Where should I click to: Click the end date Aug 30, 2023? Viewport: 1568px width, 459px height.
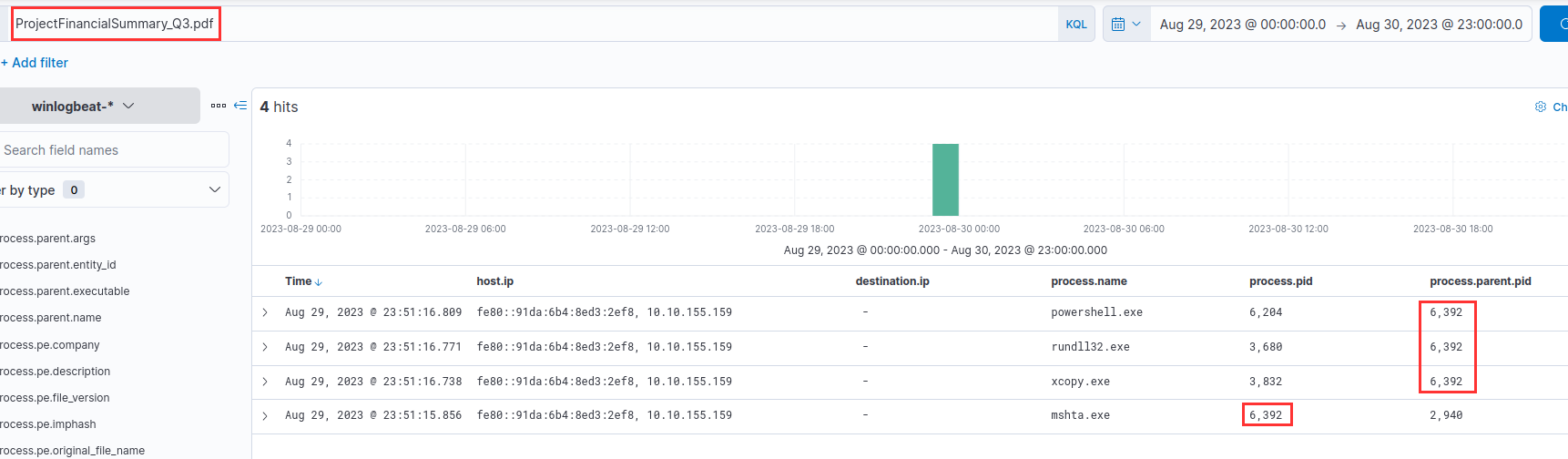1438,25
